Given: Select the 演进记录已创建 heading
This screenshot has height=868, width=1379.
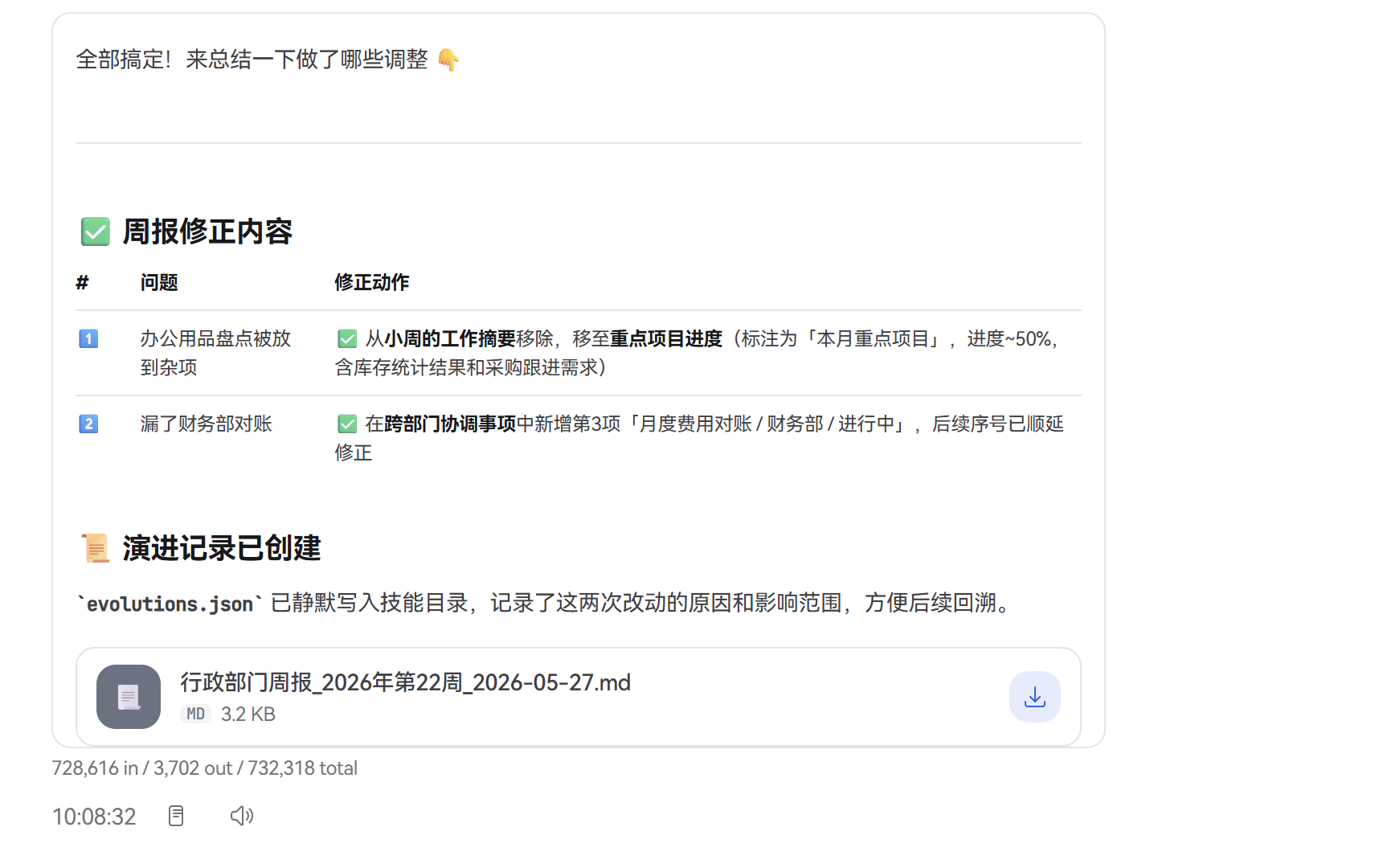Looking at the screenshot, I should point(222,548).
